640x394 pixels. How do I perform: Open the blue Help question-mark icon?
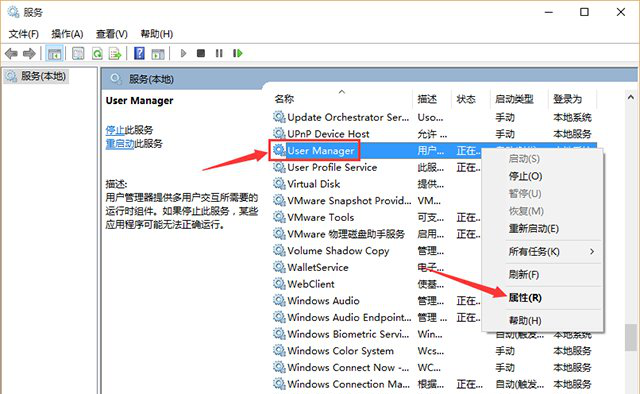(x=139, y=53)
